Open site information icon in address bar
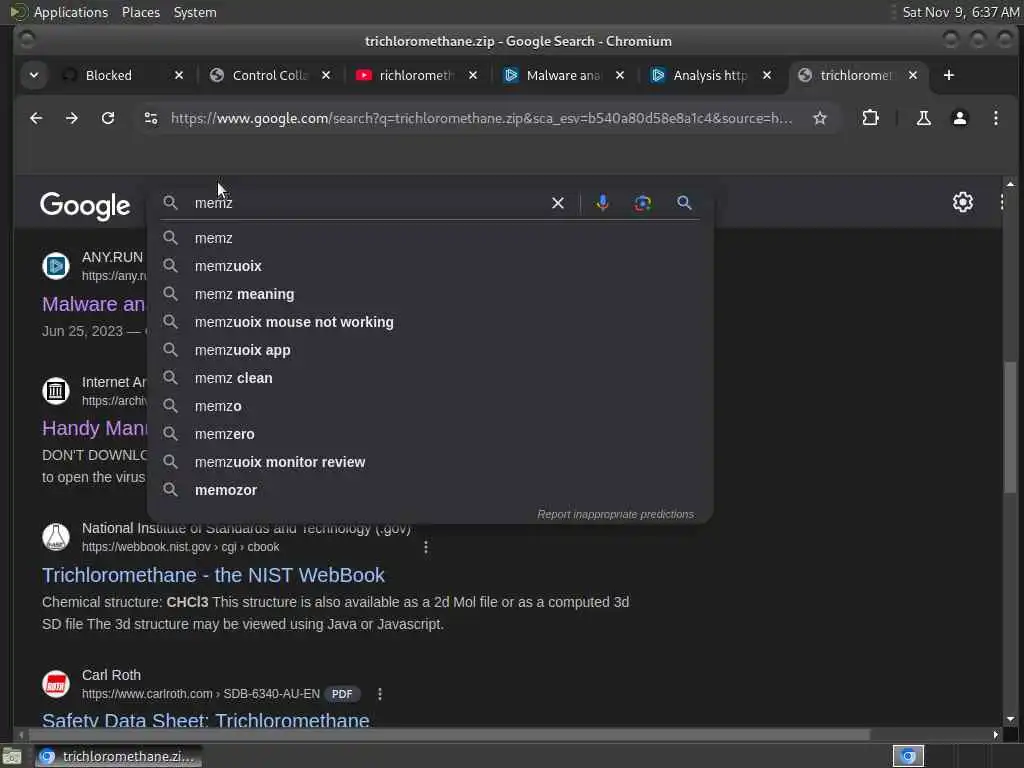This screenshot has height=768, width=1024. pyautogui.click(x=151, y=118)
